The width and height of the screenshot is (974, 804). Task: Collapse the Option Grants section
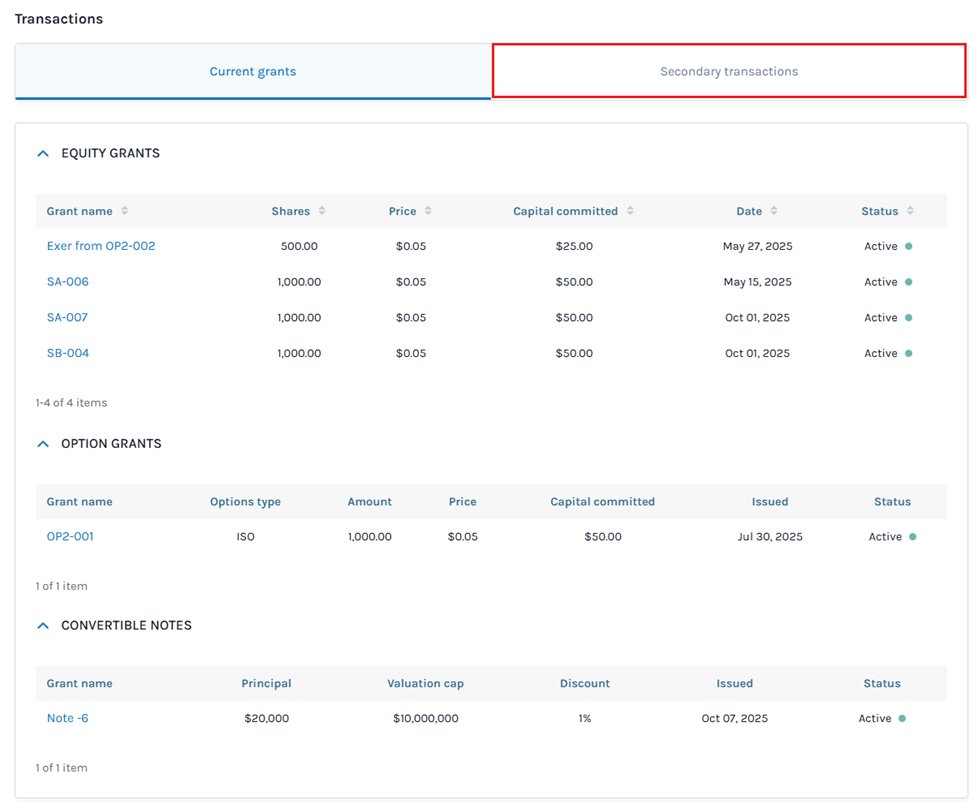(x=43, y=444)
